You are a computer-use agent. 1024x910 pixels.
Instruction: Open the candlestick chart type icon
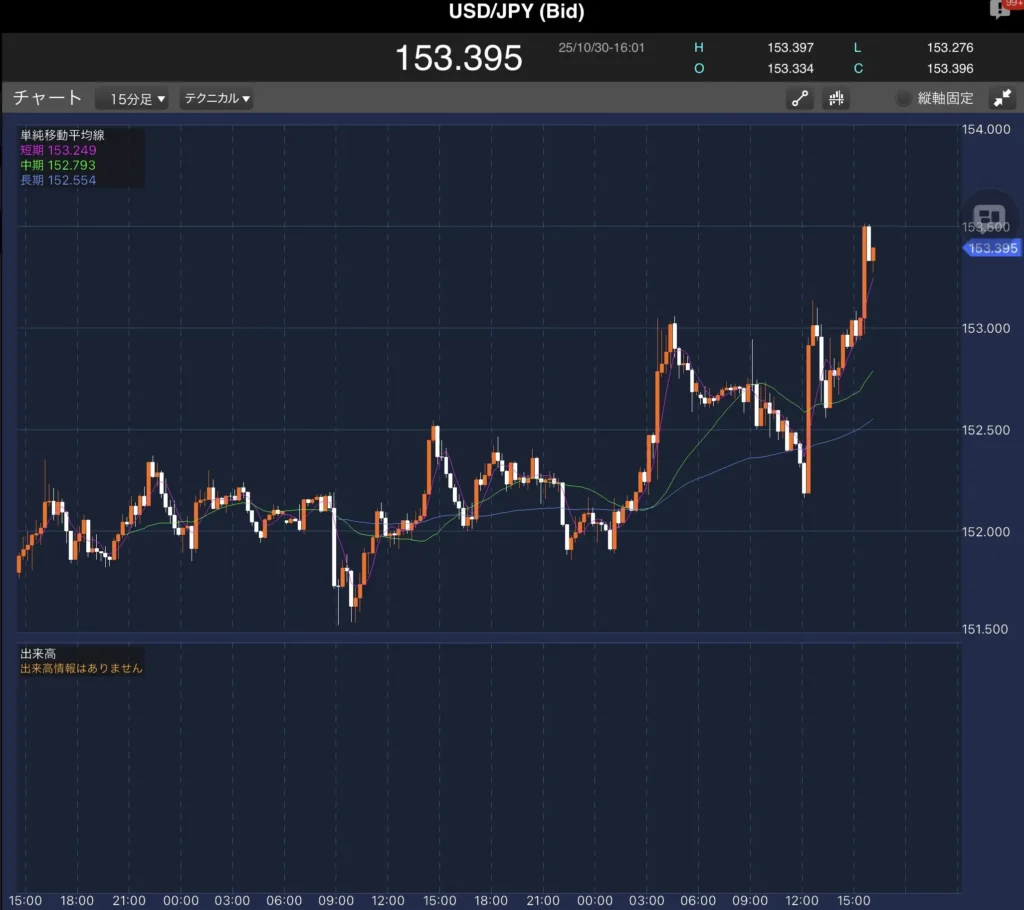[x=836, y=98]
